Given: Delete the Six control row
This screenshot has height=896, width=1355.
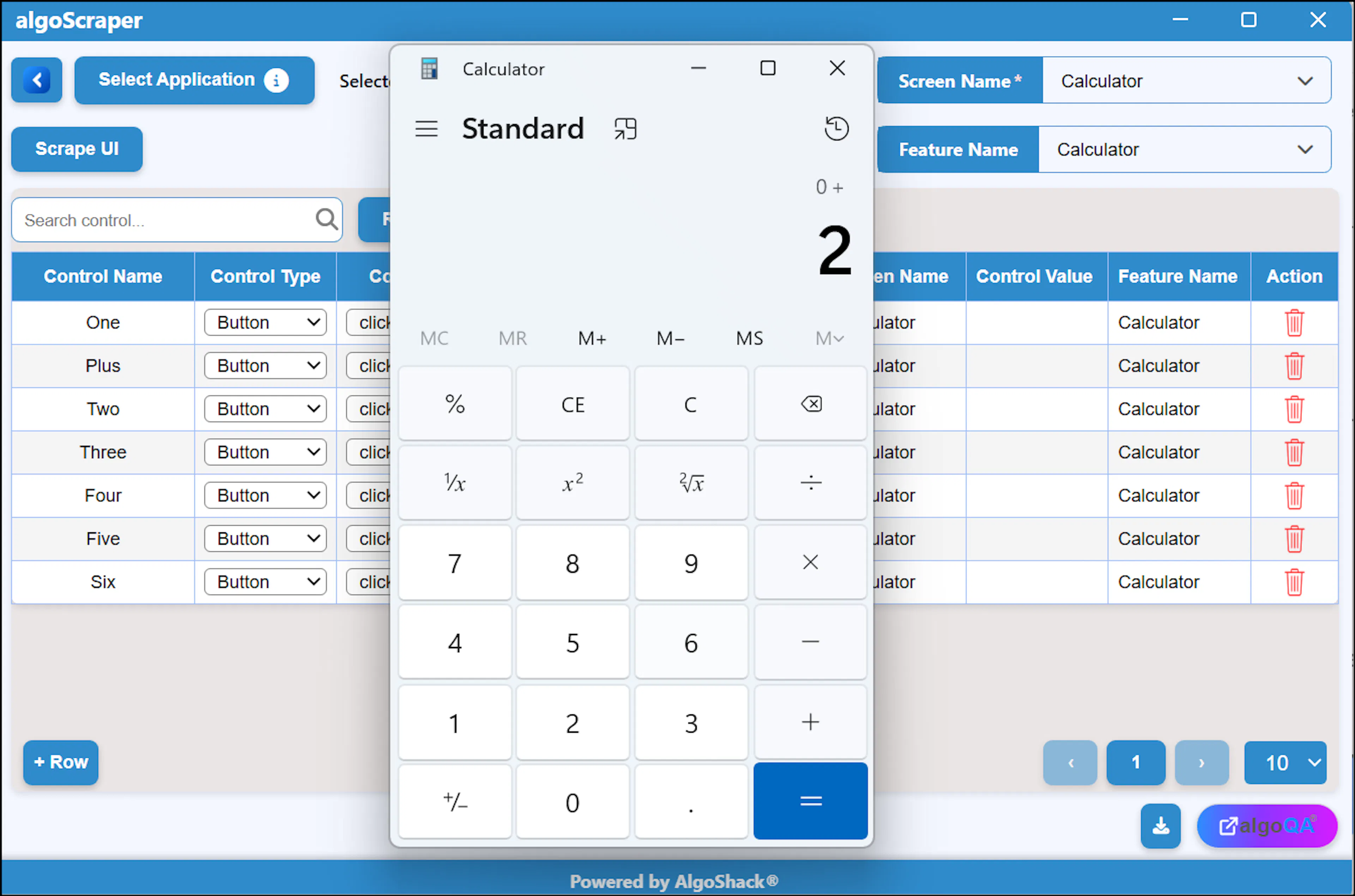Looking at the screenshot, I should coord(1294,582).
